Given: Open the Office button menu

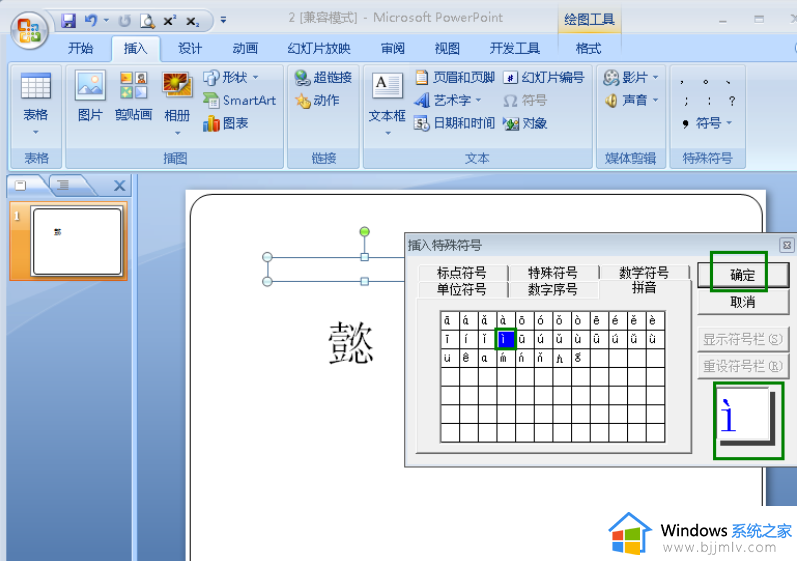Looking at the screenshot, I should pos(29,30).
